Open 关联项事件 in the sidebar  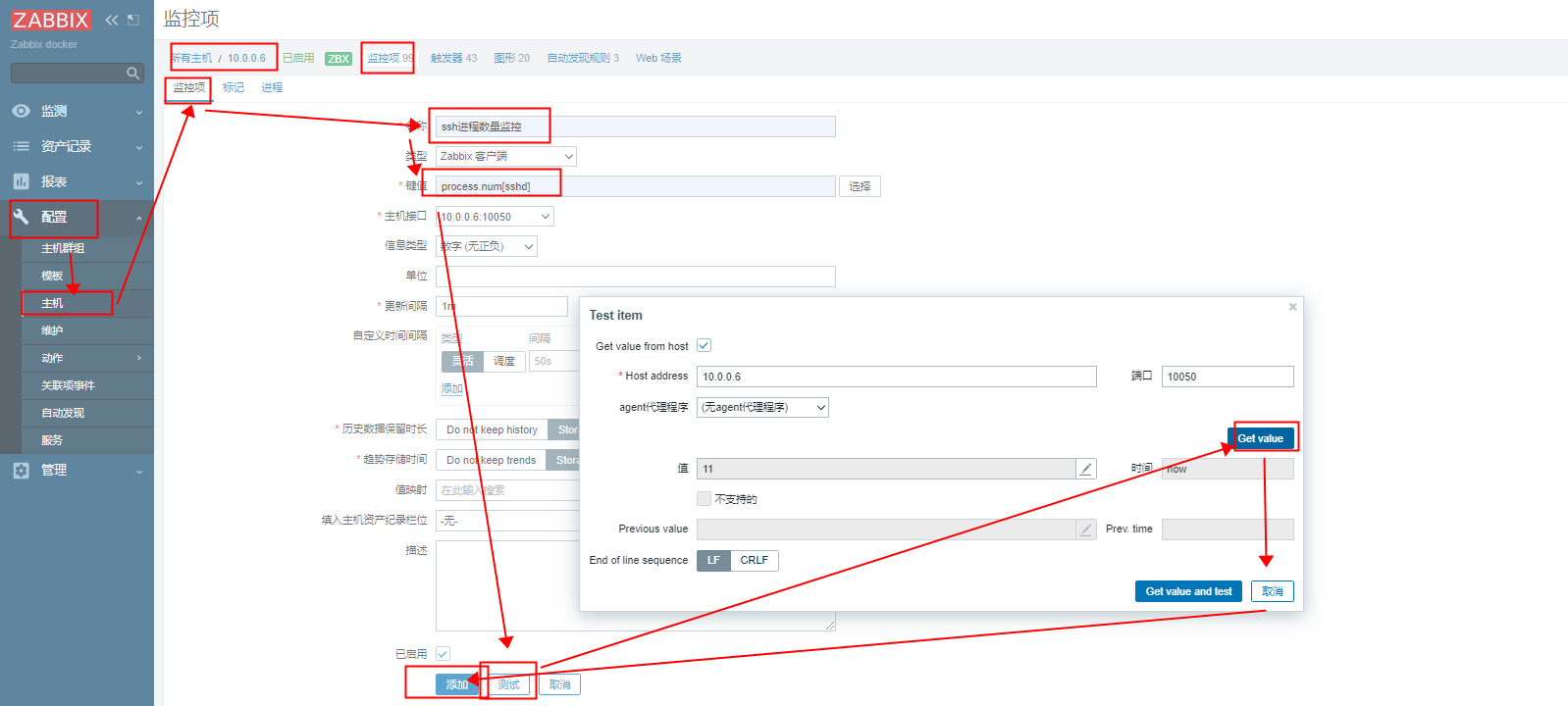click(87, 385)
